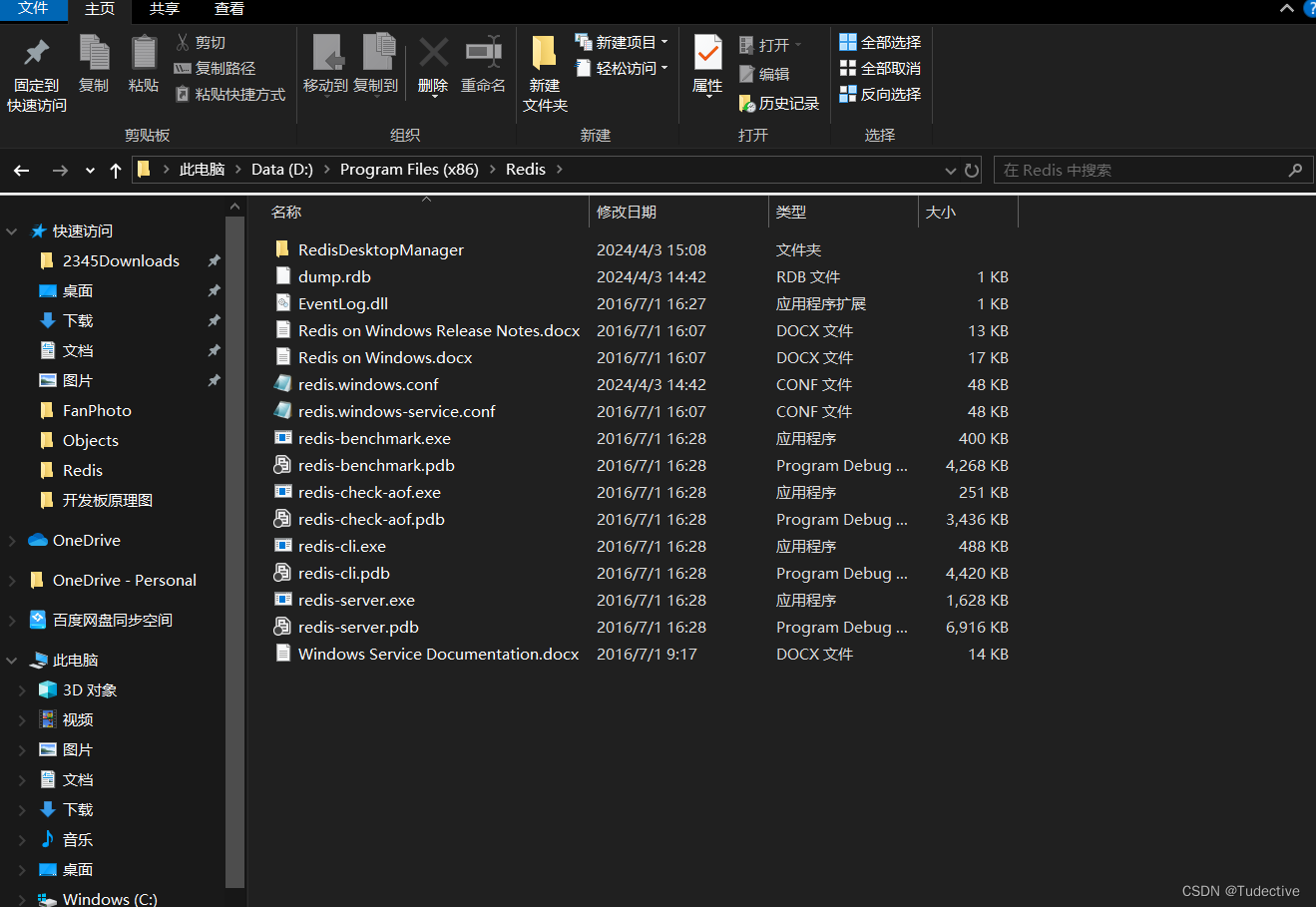This screenshot has height=907, width=1316.
Task: Expand the OneDrive tree node
Action: point(12,541)
